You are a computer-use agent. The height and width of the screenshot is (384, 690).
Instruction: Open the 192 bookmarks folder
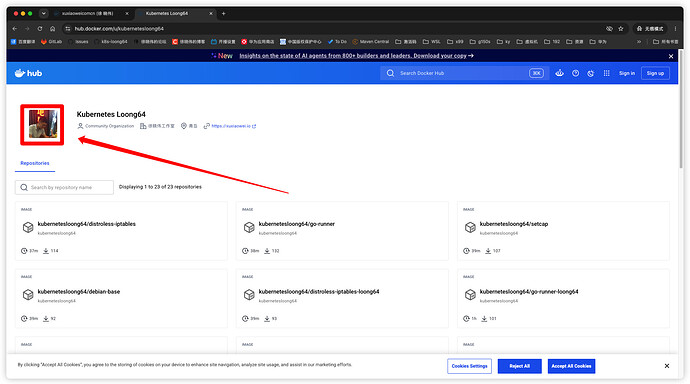[x=552, y=42]
